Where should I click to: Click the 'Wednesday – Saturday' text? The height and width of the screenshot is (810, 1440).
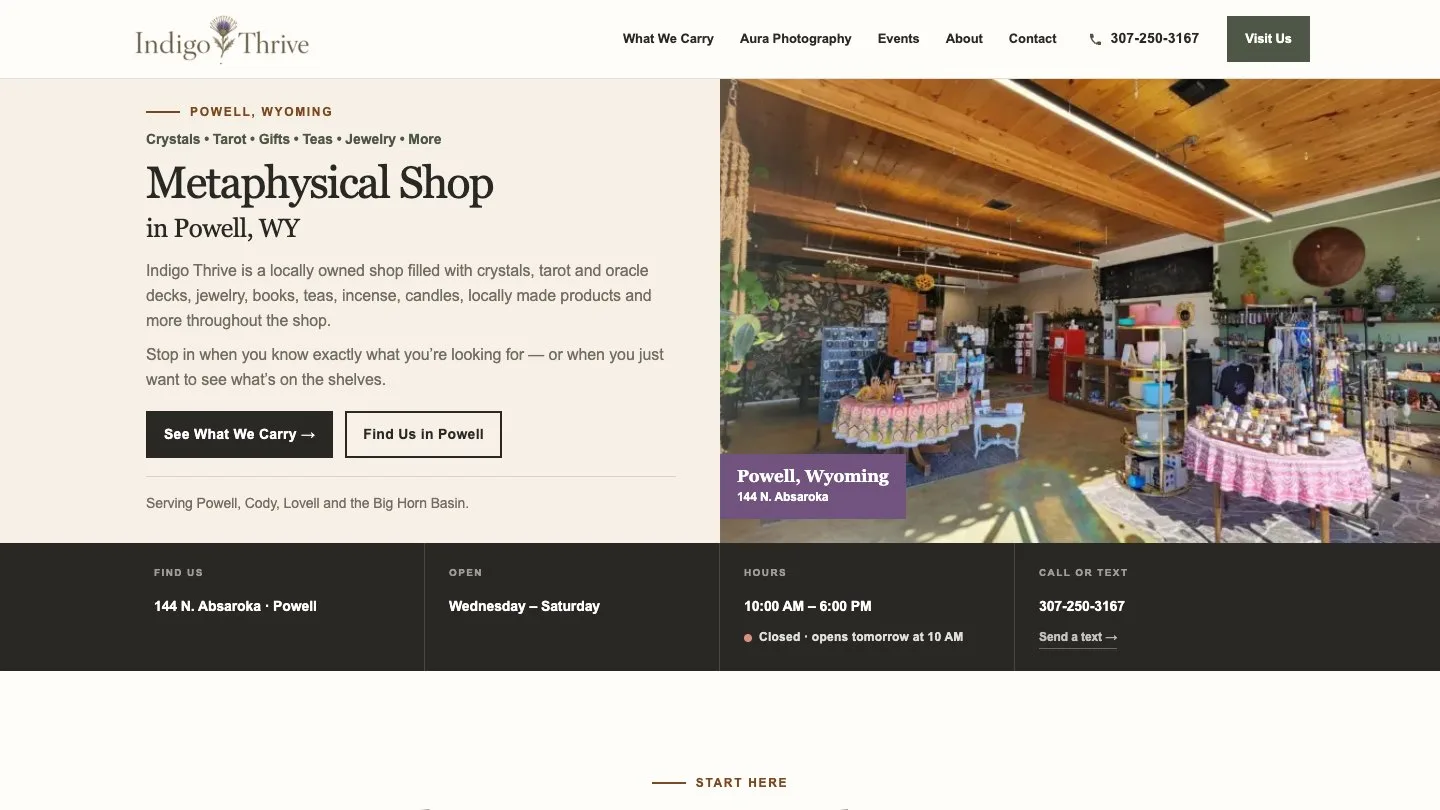(x=524, y=606)
